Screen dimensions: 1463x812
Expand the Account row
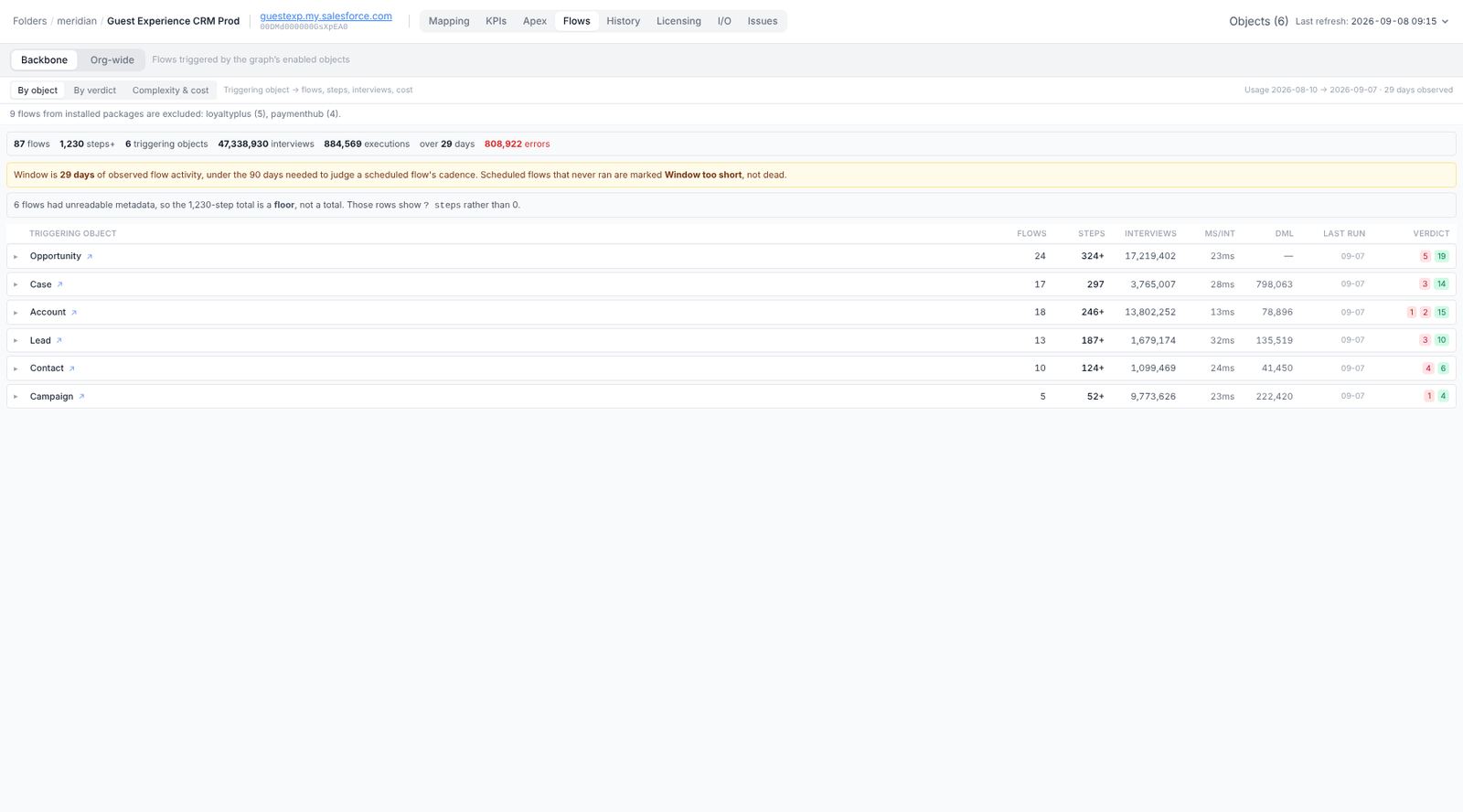pyautogui.click(x=16, y=313)
